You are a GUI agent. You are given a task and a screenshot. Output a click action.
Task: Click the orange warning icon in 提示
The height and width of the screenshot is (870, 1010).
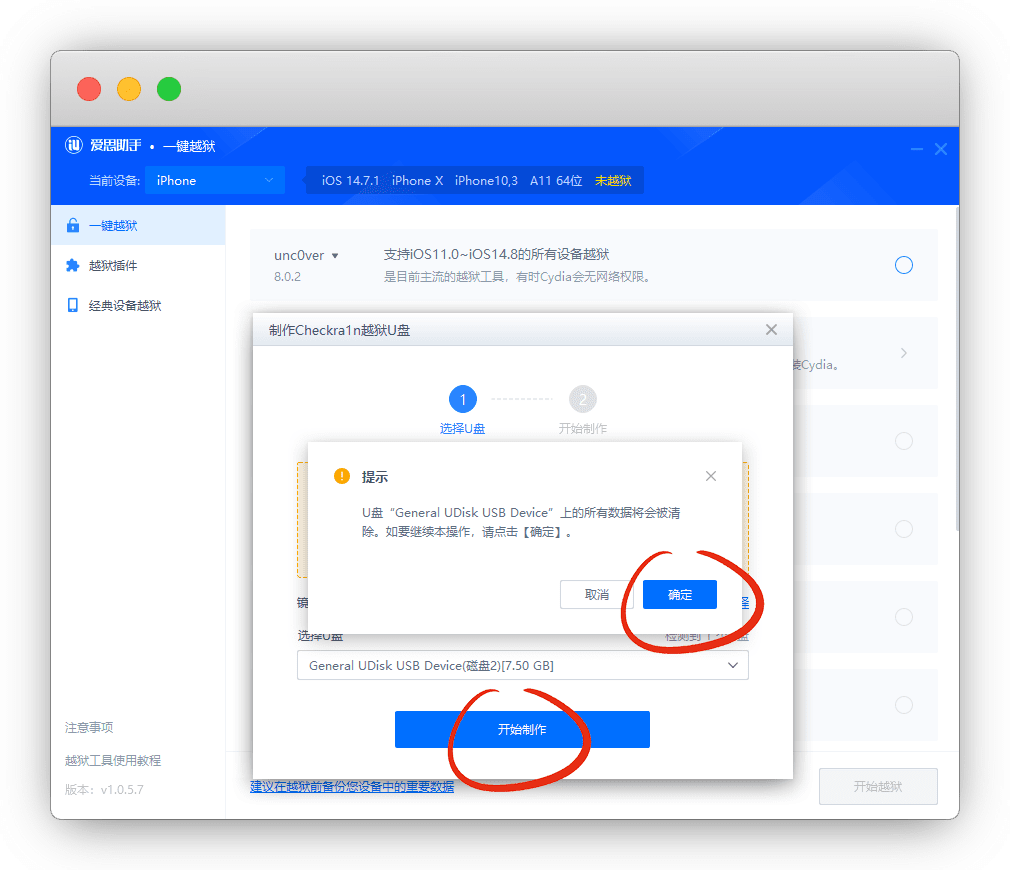coord(342,476)
